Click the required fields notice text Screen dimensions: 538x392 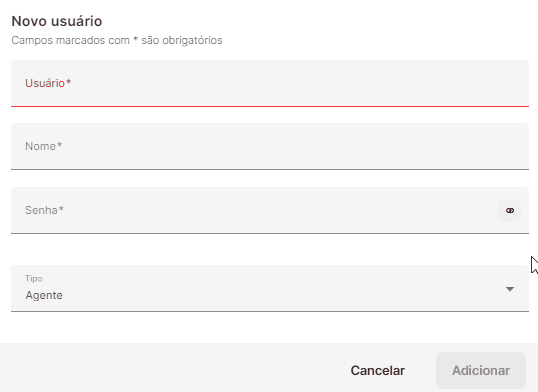[117, 40]
